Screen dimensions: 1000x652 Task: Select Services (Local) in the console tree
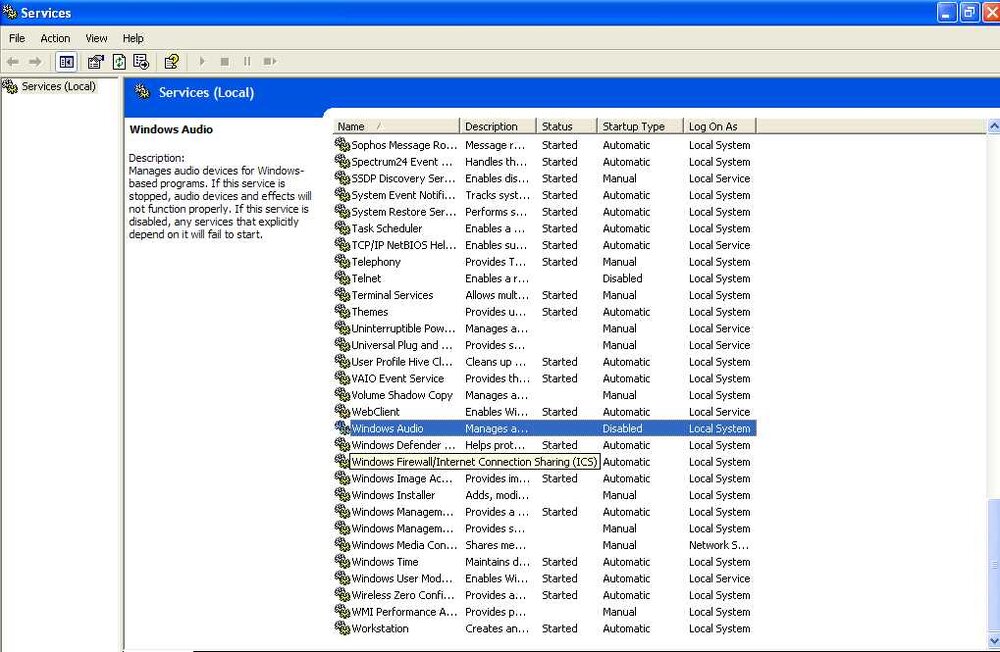(x=58, y=86)
